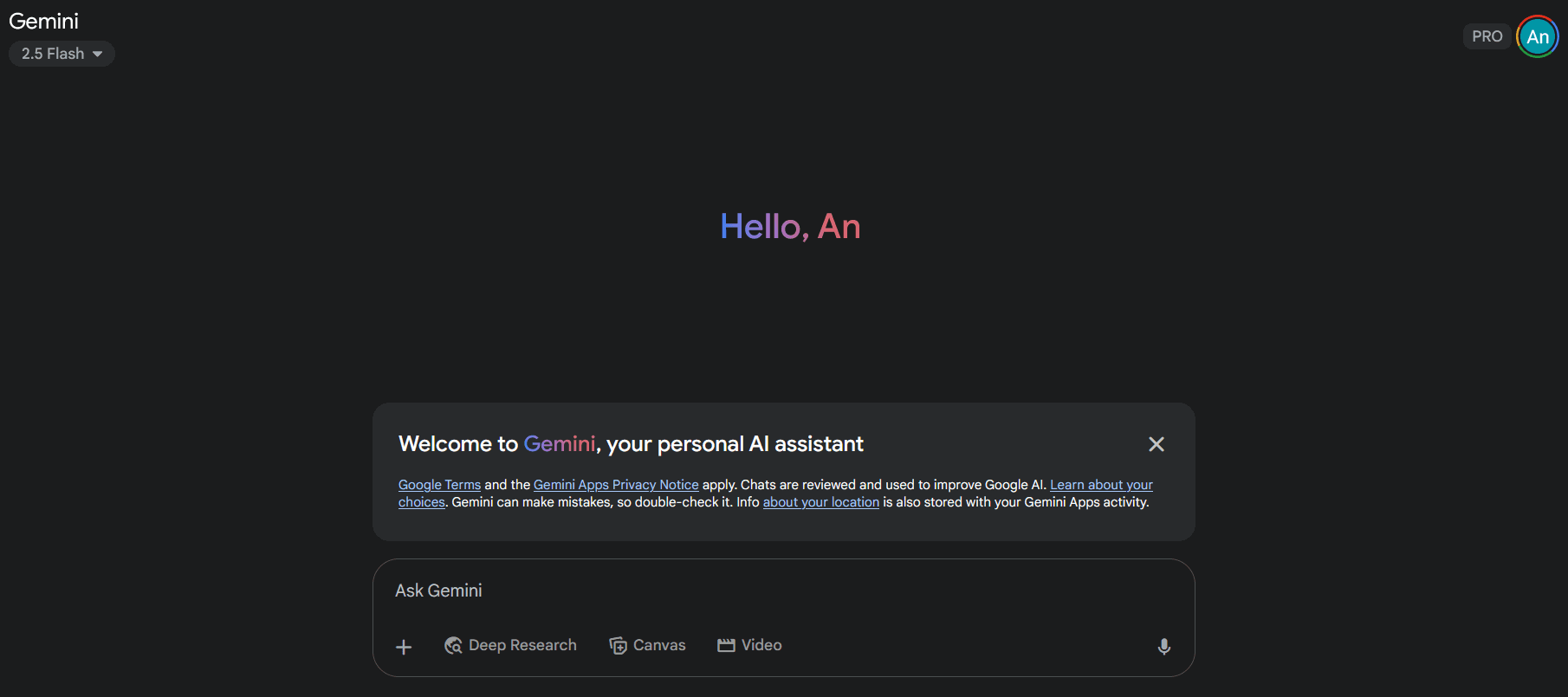Select the Deep Research option
This screenshot has width=1568, height=697.
click(x=510, y=645)
